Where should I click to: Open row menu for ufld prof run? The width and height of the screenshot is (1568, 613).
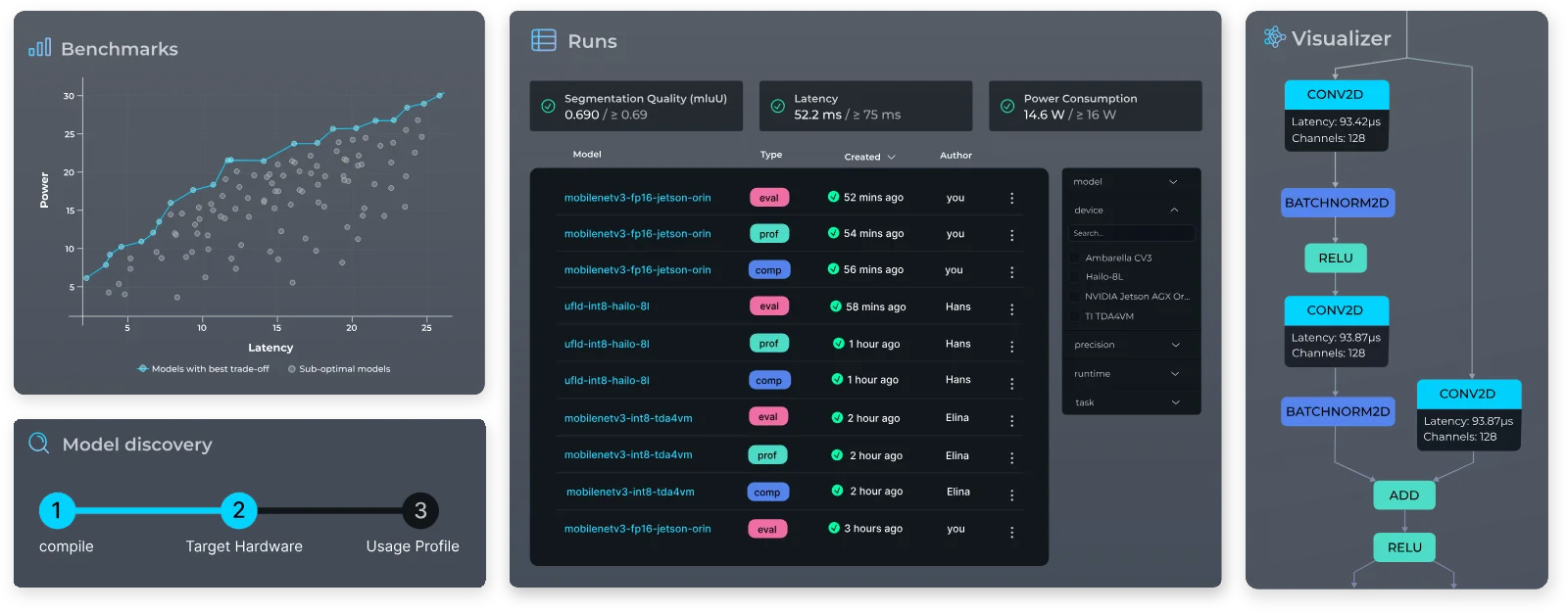(x=1011, y=346)
